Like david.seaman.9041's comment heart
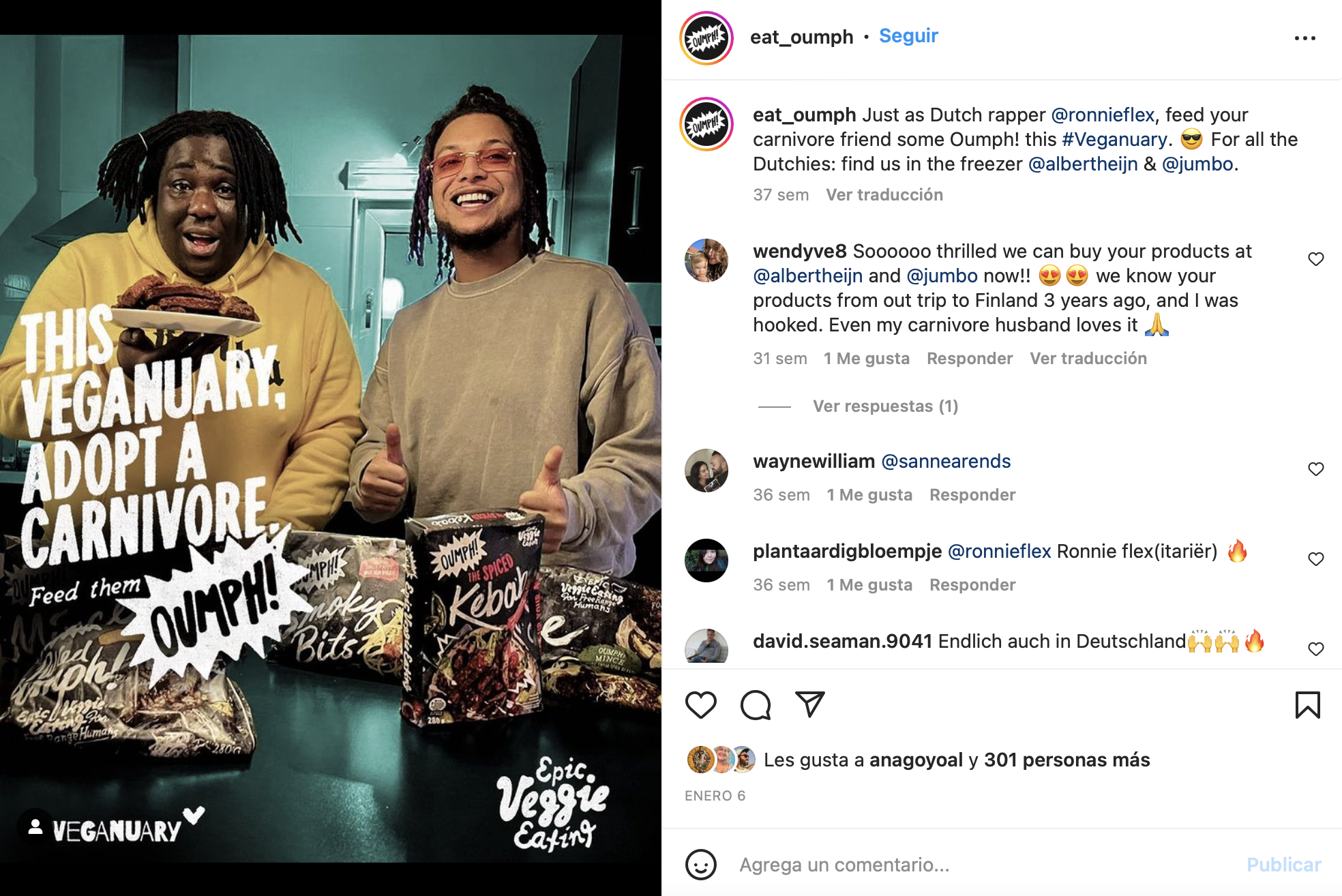This screenshot has height=896, width=1342. click(x=1316, y=649)
